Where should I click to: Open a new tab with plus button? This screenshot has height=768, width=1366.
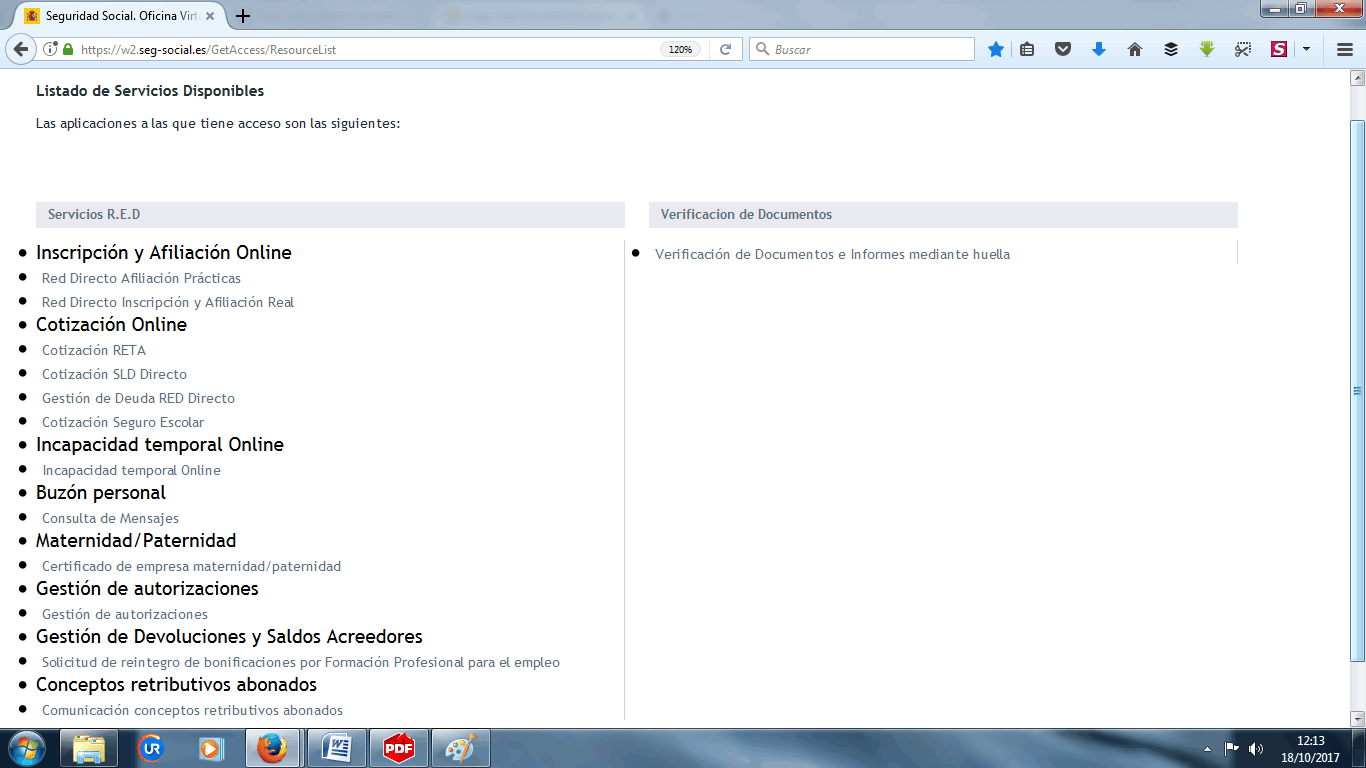pyautogui.click(x=243, y=16)
